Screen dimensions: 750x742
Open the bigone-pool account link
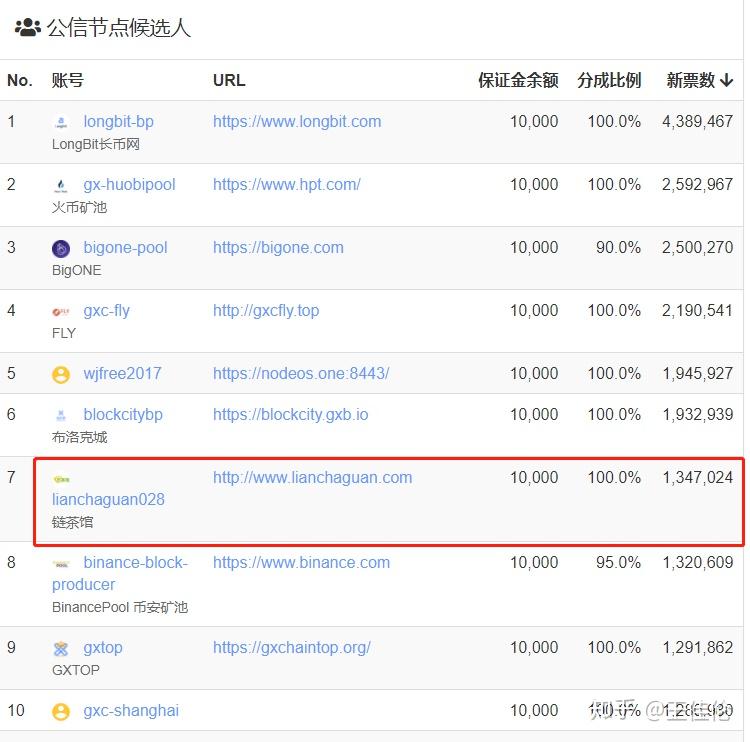125,248
